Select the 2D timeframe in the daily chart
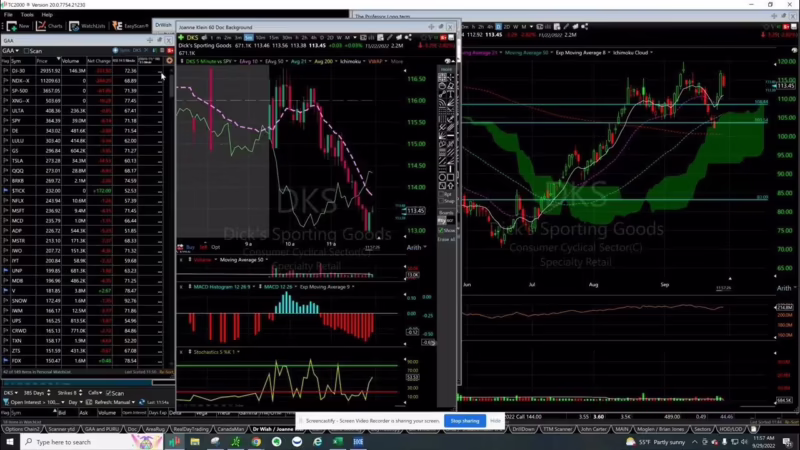 point(506,27)
